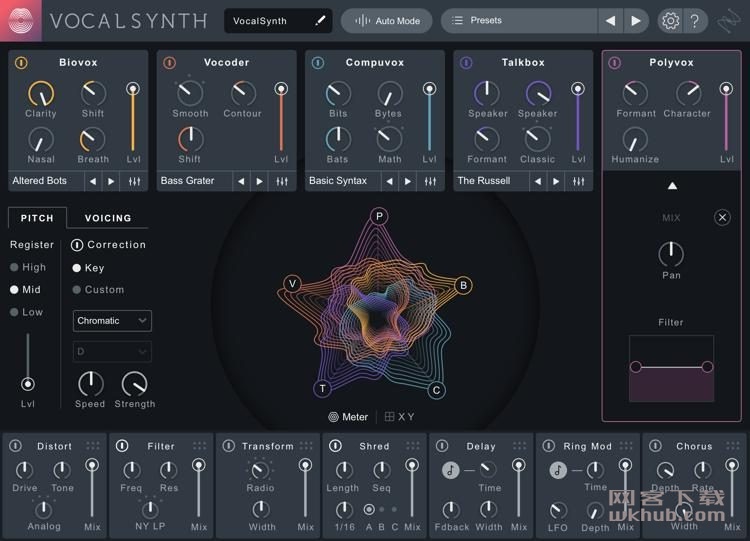The width and height of the screenshot is (750, 541).
Task: Toggle pitch Correction power
Action: pyautogui.click(x=77, y=245)
